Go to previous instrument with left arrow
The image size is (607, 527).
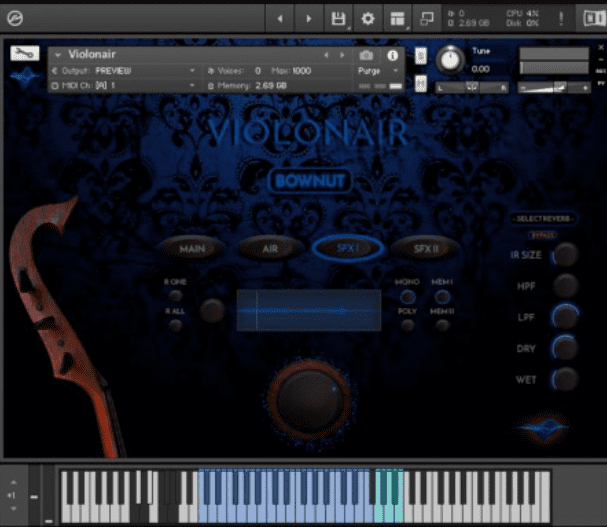click(280, 18)
